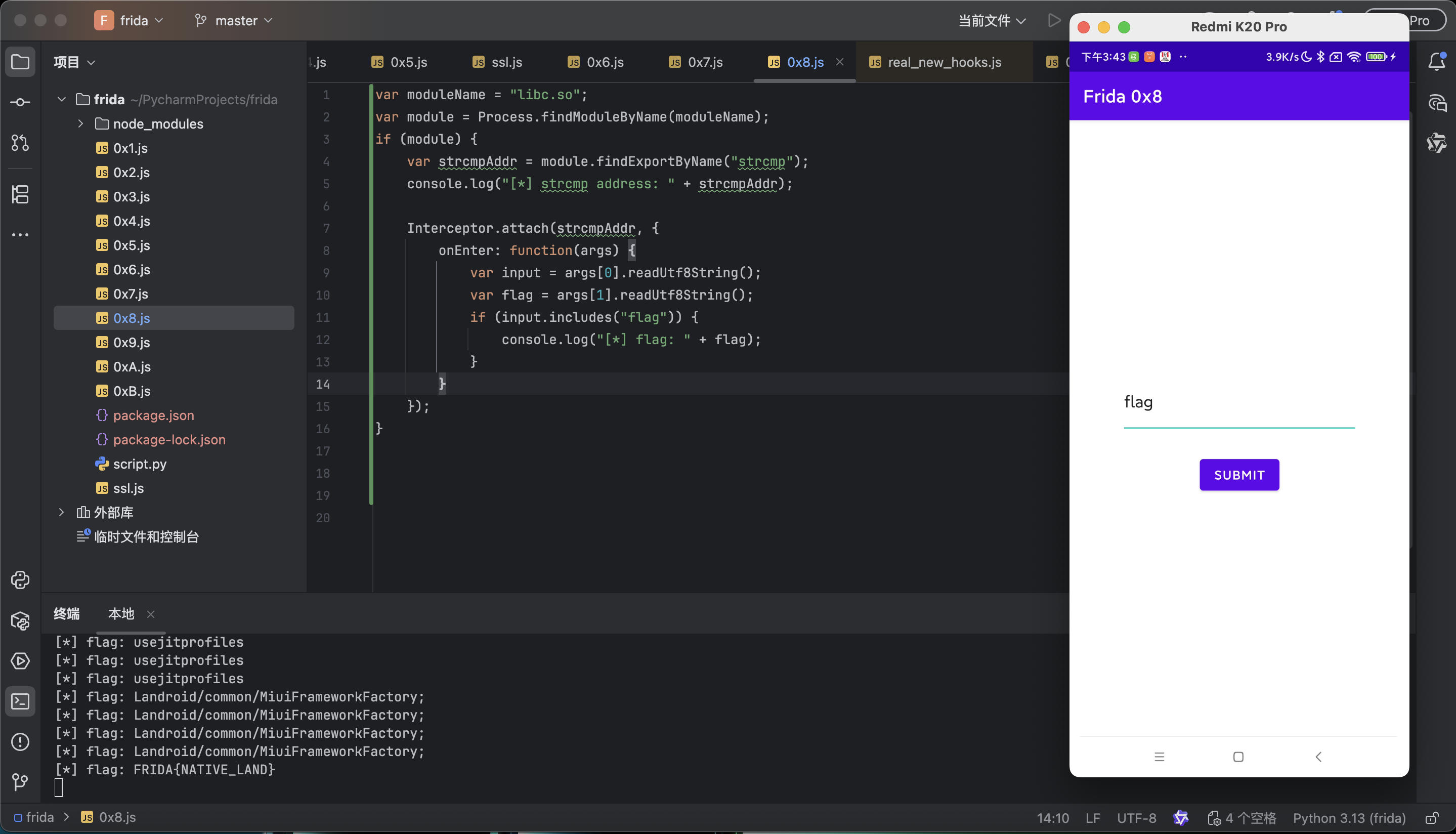The height and width of the screenshot is (834, 1456).
Task: Open the Python Console sidebar icon
Action: (20, 580)
